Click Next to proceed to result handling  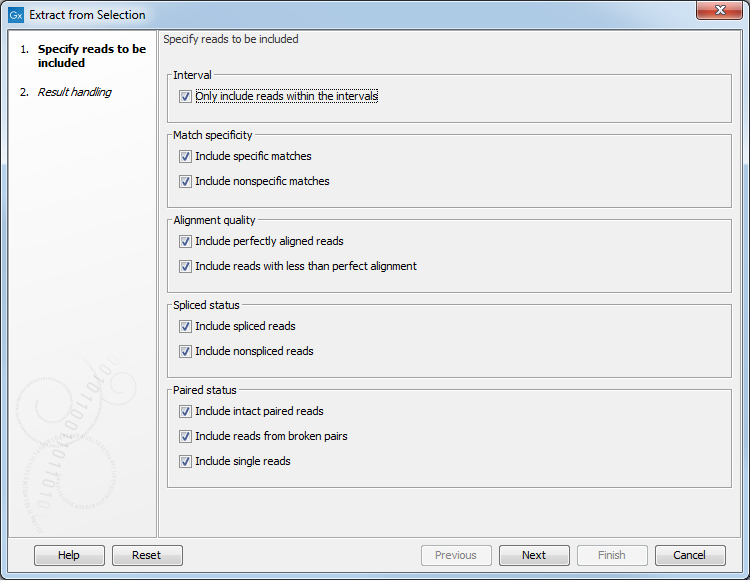point(534,555)
